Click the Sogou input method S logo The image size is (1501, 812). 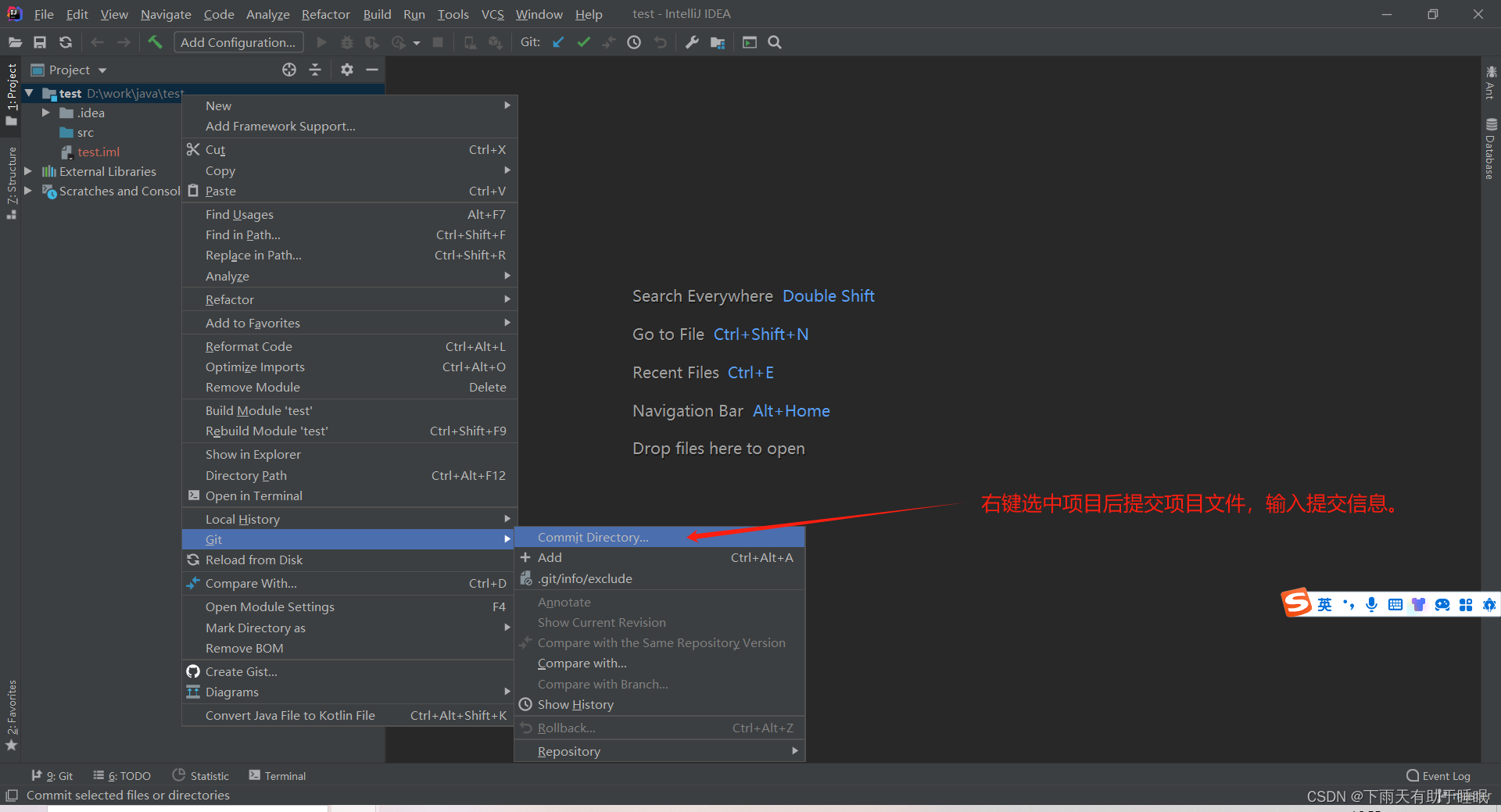[x=1296, y=603]
